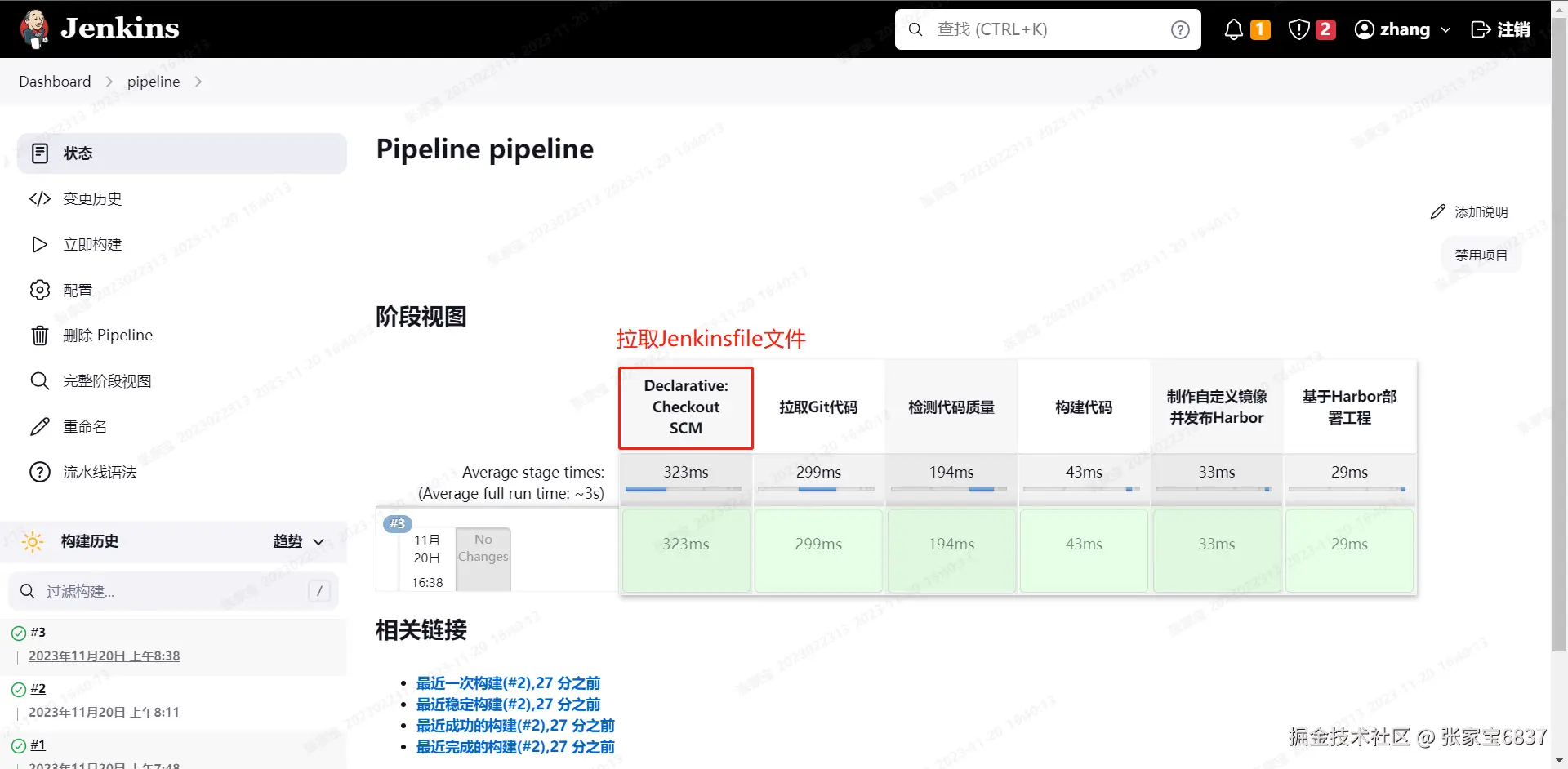Open 完整阶段视图 in the sidebar
The height and width of the screenshot is (769, 1568).
[182, 381]
